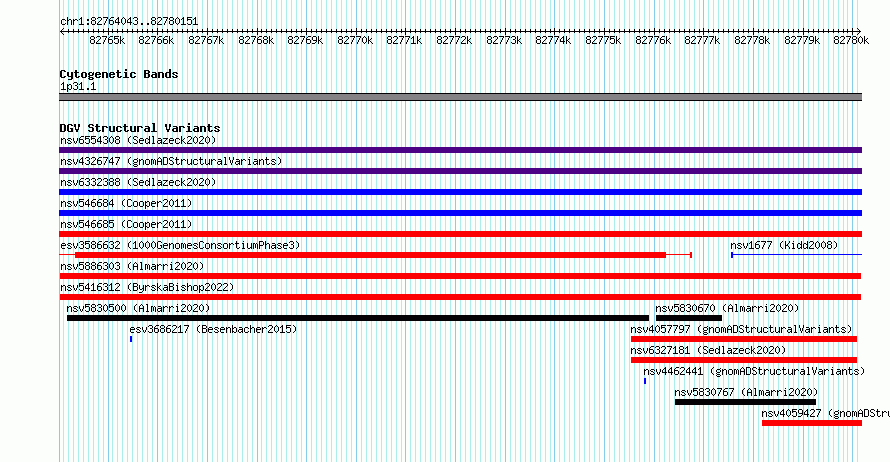890x462 pixels.
Task: Open variant nsv1677 (Kidd2008) label
Action: 784,245
